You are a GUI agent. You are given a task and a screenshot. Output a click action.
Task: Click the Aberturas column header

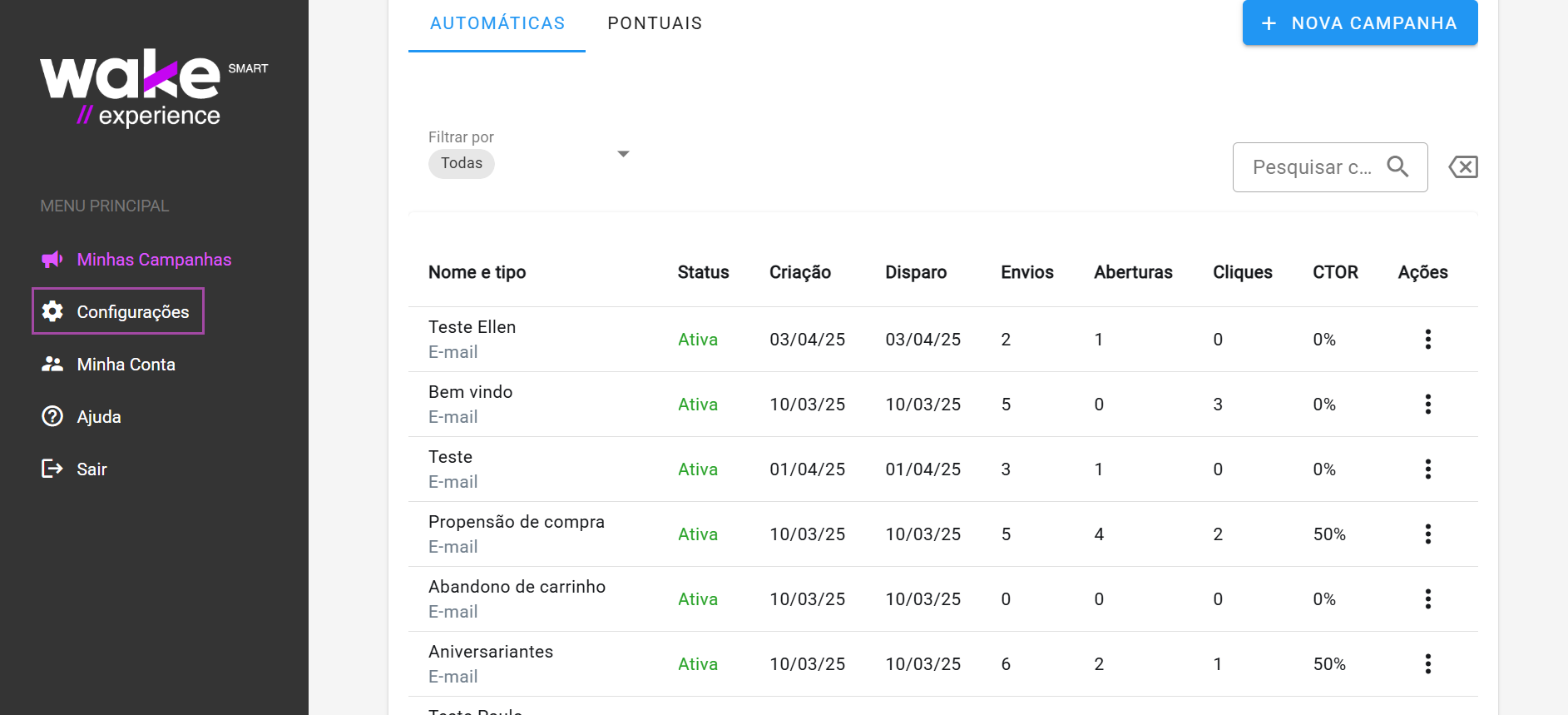point(1133,272)
